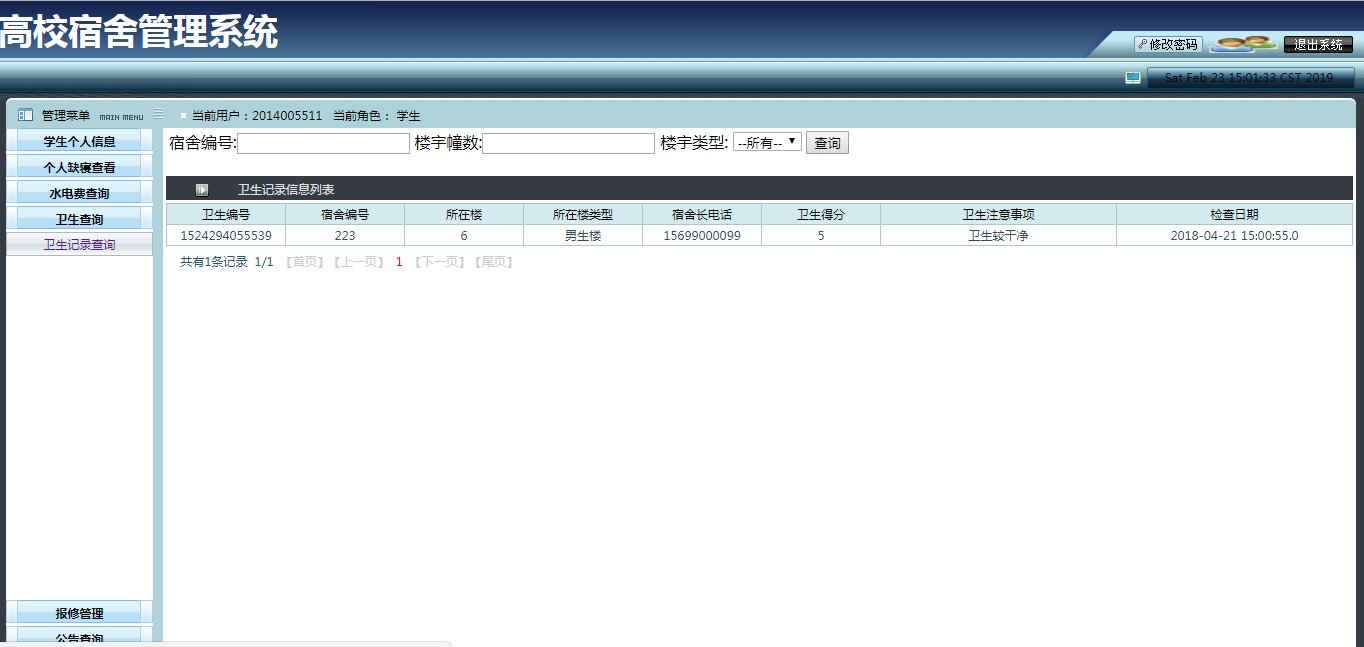Expand 卫生查询 menu section
1364x647 pixels.
(80, 219)
